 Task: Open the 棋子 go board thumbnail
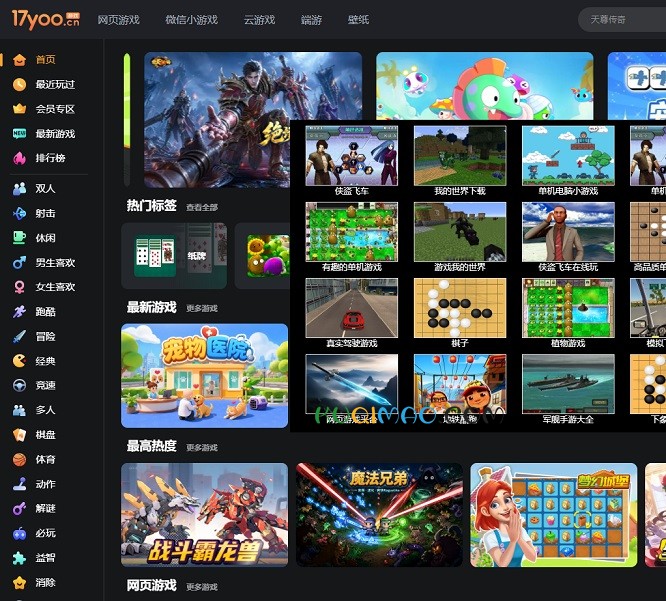coord(460,308)
